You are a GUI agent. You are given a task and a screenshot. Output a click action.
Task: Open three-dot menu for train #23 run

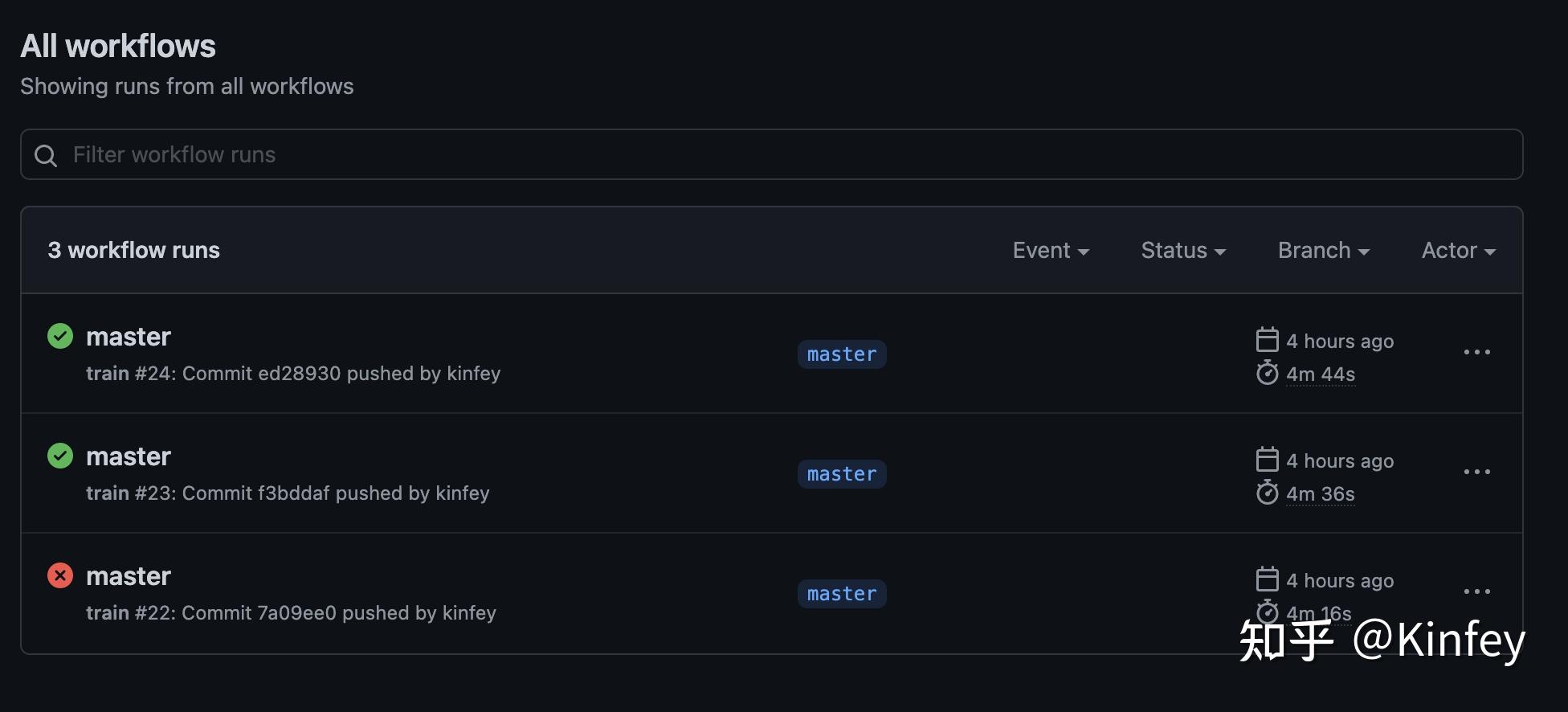(1476, 472)
